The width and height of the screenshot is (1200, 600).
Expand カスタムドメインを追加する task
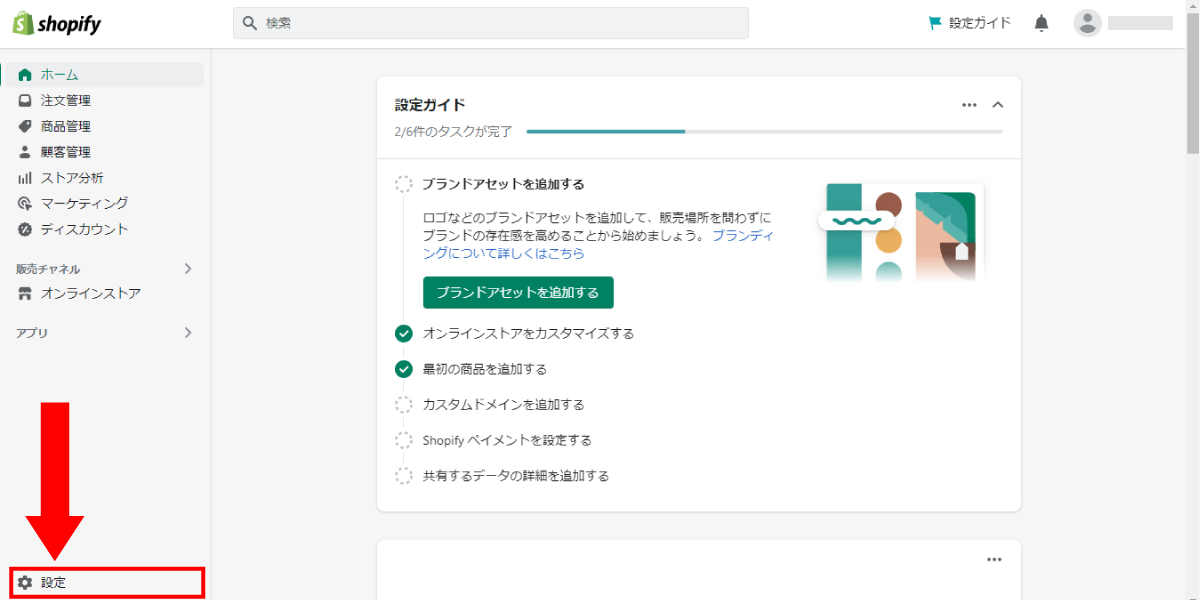point(503,405)
